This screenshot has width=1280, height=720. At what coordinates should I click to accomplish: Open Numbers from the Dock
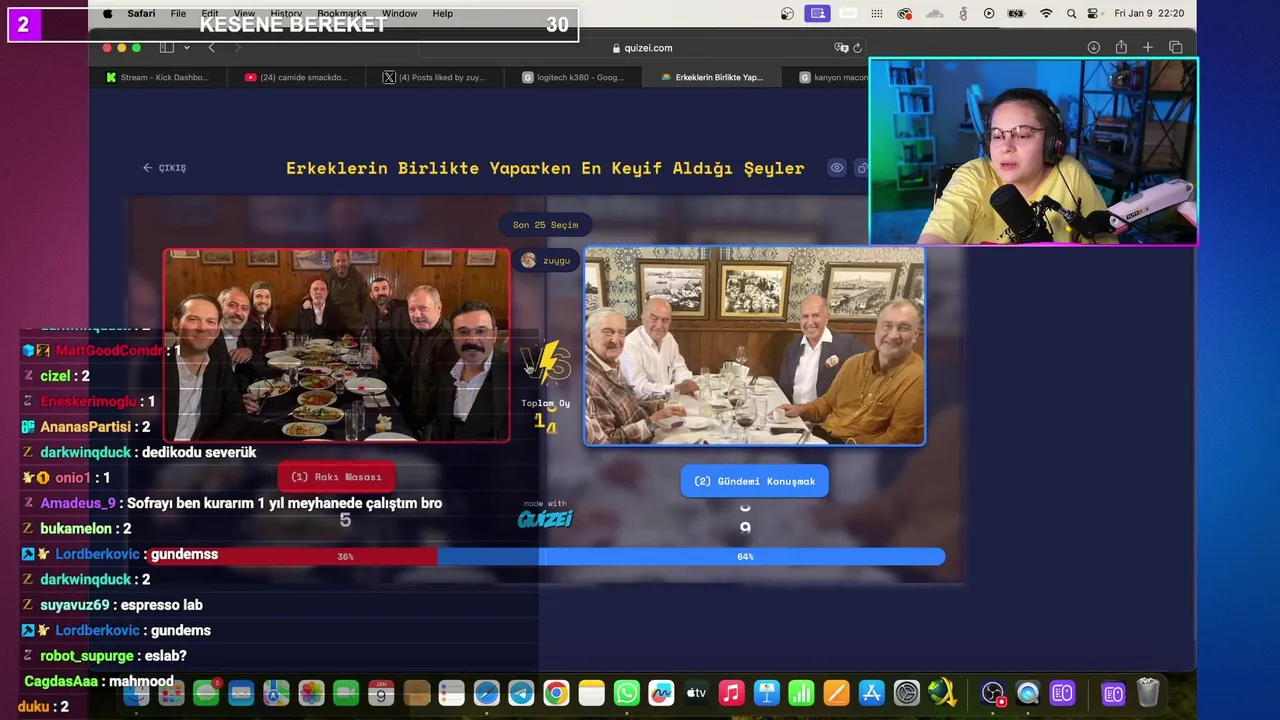point(801,693)
